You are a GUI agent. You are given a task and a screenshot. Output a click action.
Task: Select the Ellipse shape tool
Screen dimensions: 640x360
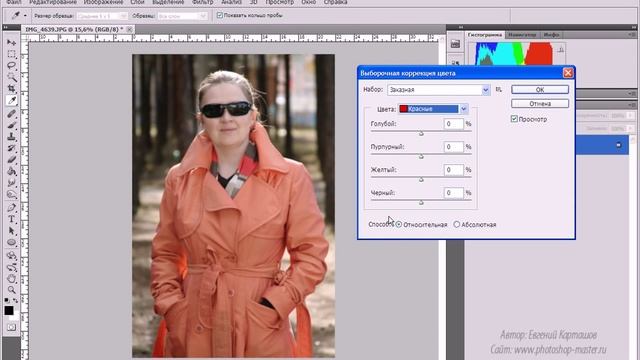pos(11,242)
